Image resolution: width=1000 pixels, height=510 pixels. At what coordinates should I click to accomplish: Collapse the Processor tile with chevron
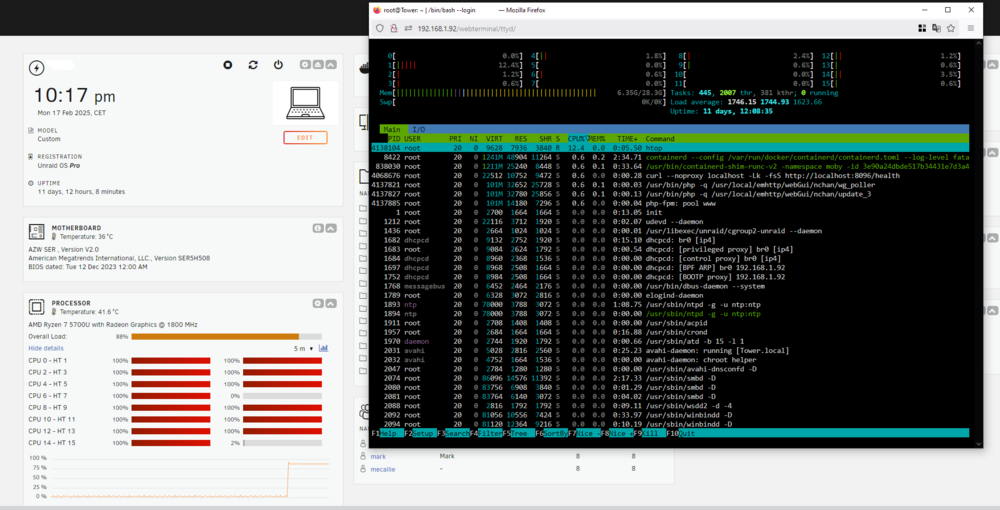pos(330,303)
